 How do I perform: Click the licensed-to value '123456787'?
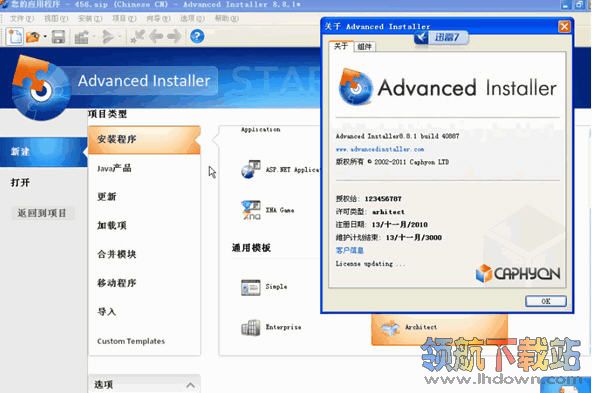click(383, 199)
